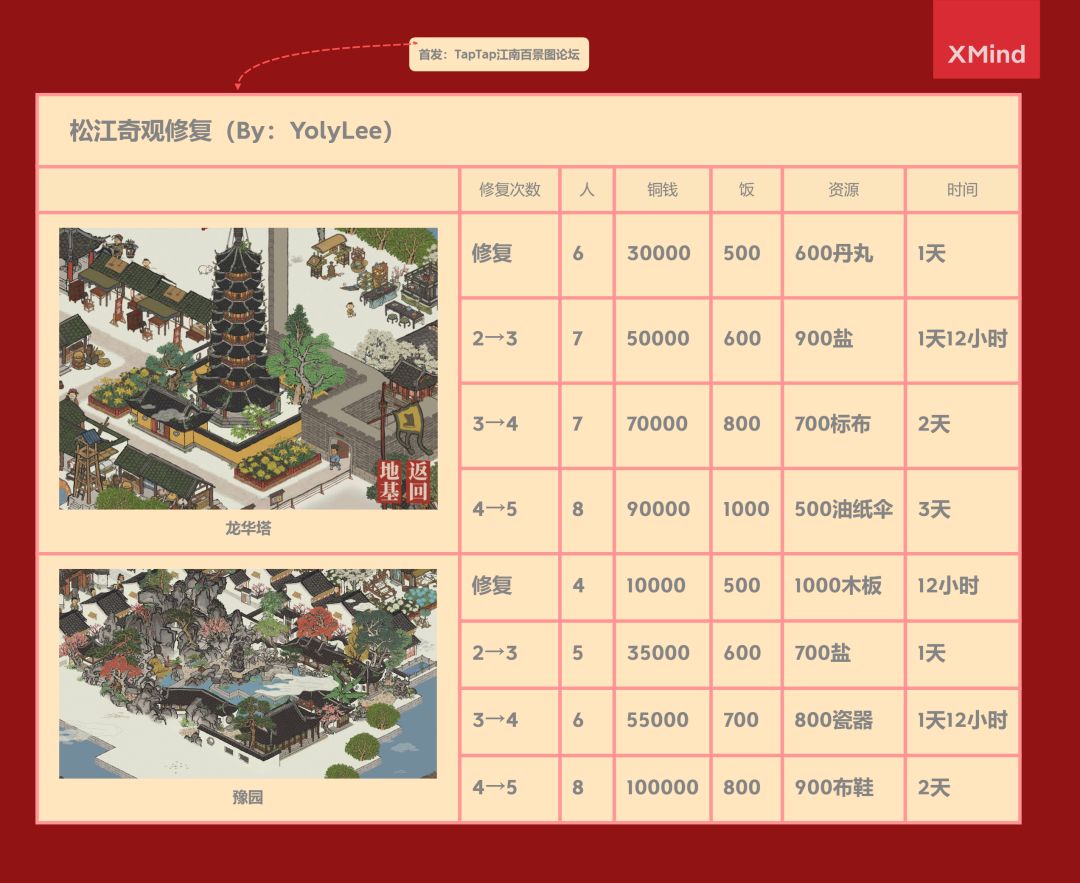
Task: Select the 松江奇观修复 title cell
Action: tap(528, 130)
